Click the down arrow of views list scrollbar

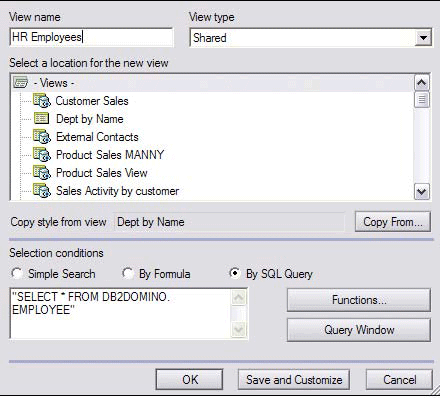(422, 192)
